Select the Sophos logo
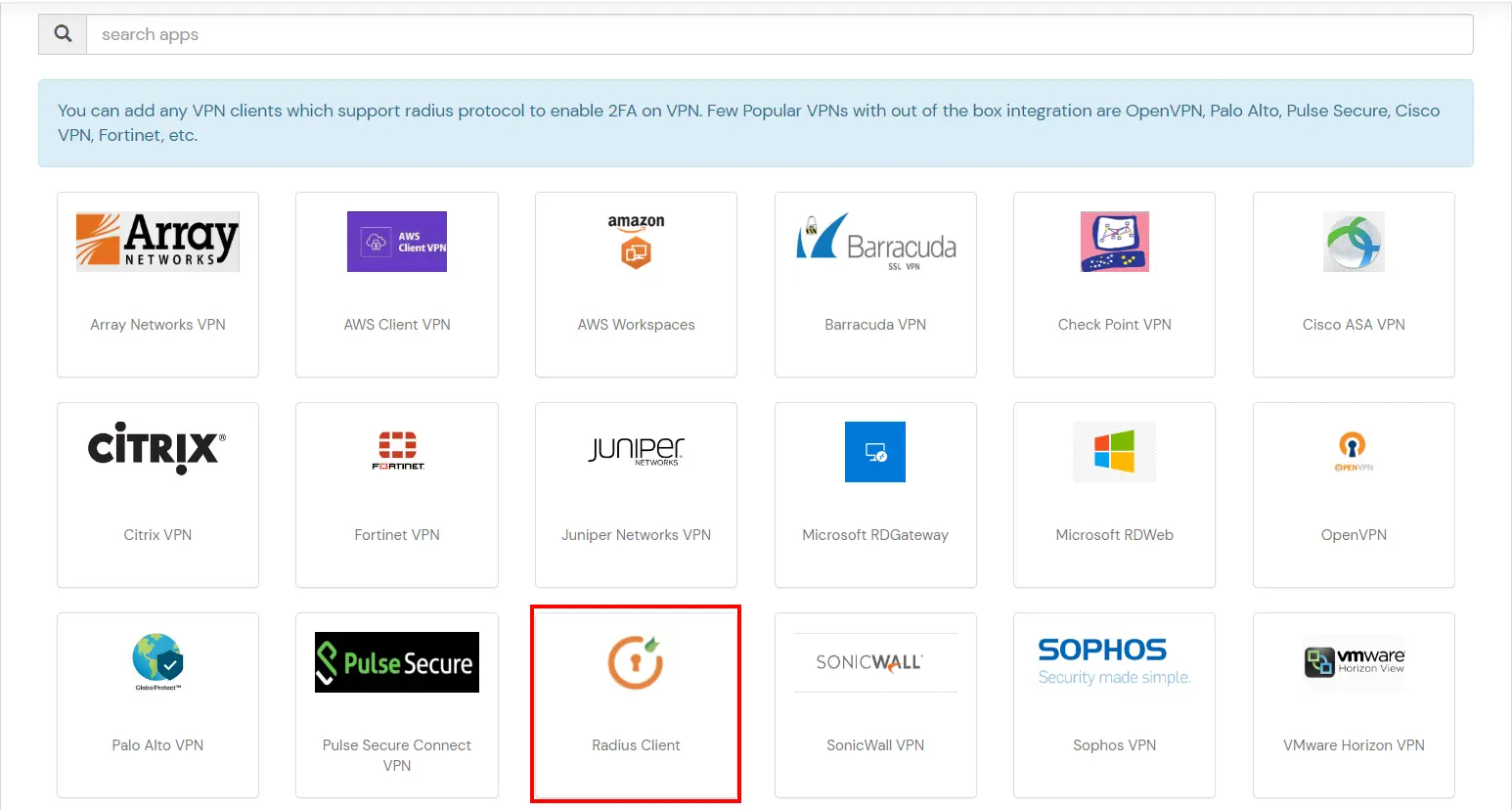Screen dimensions: 1512x810 [x=1114, y=661]
